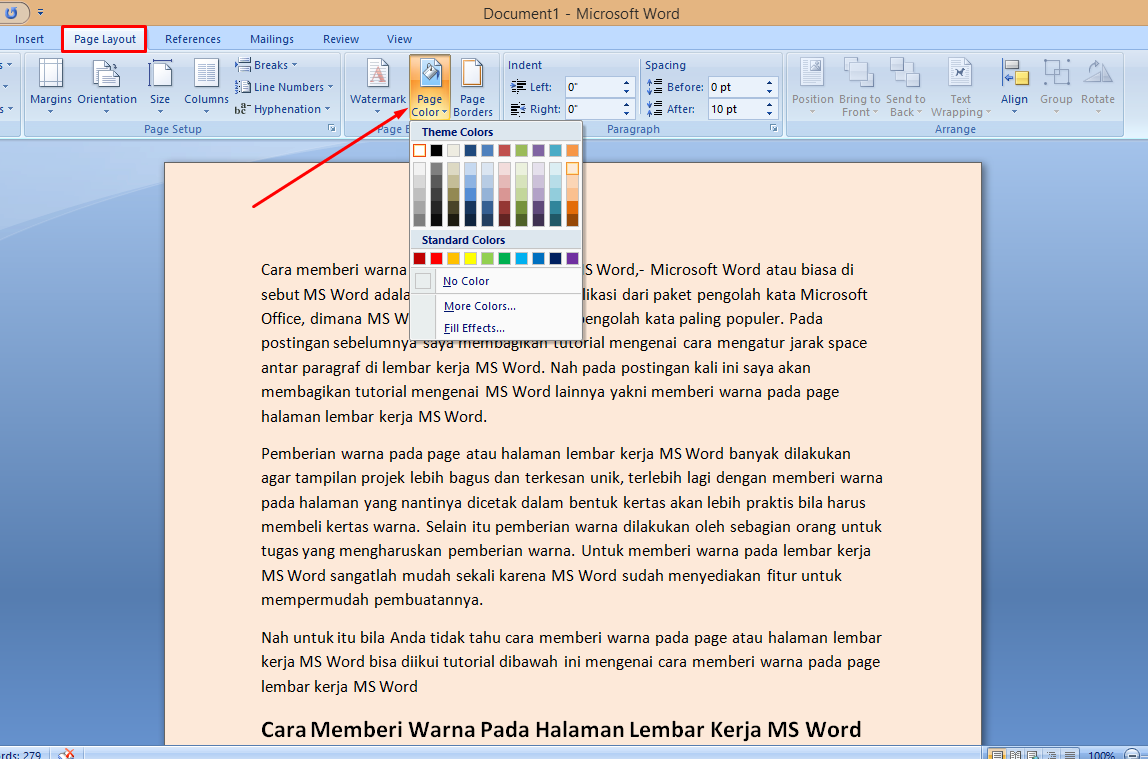The height and width of the screenshot is (759, 1148).
Task: Decrease Spacing After value
Action: pyautogui.click(x=769, y=113)
